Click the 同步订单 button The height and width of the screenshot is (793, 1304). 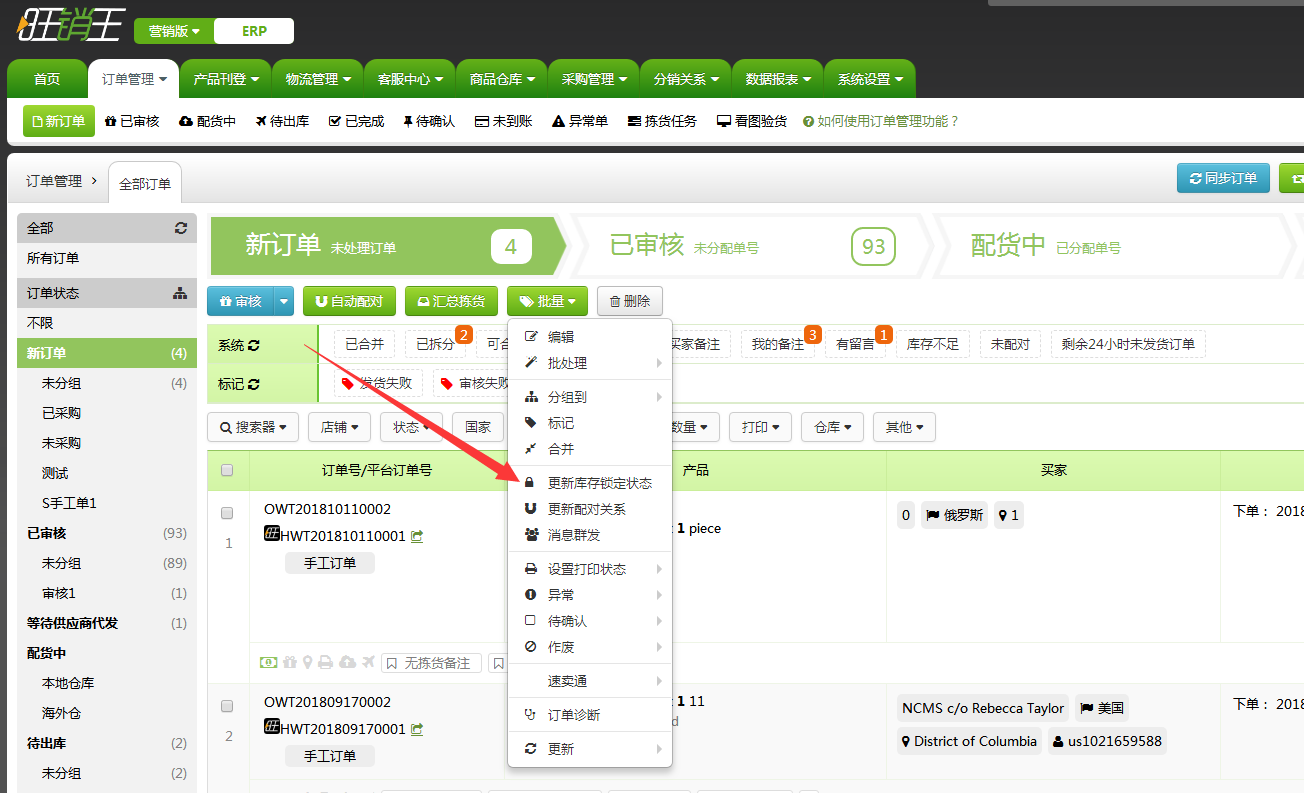[1223, 178]
